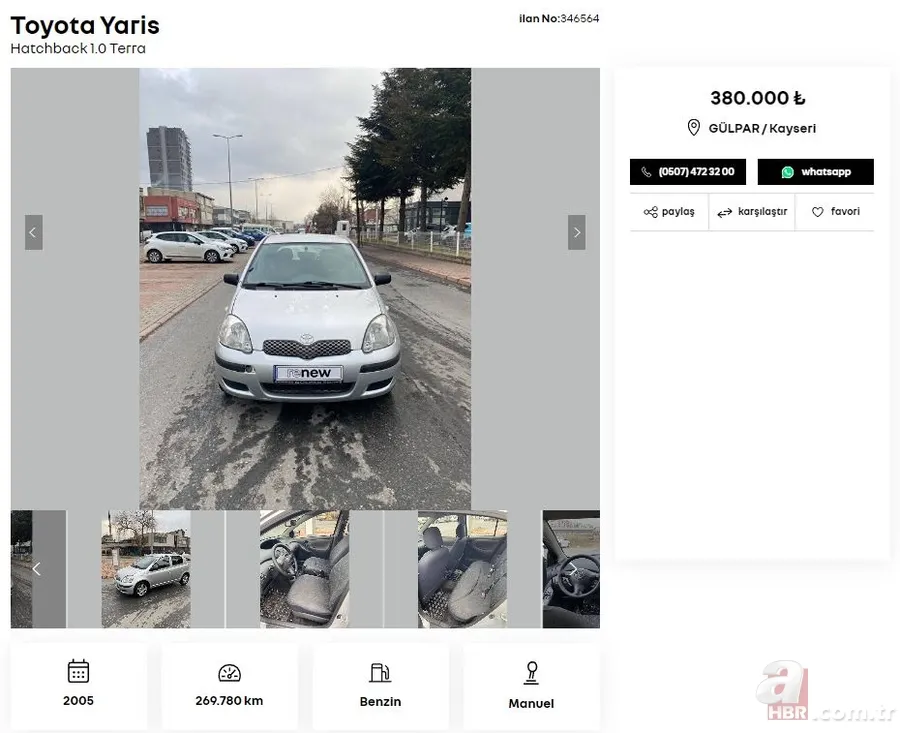
Task: Click the calendar icon above 2005
Action: pos(78,672)
